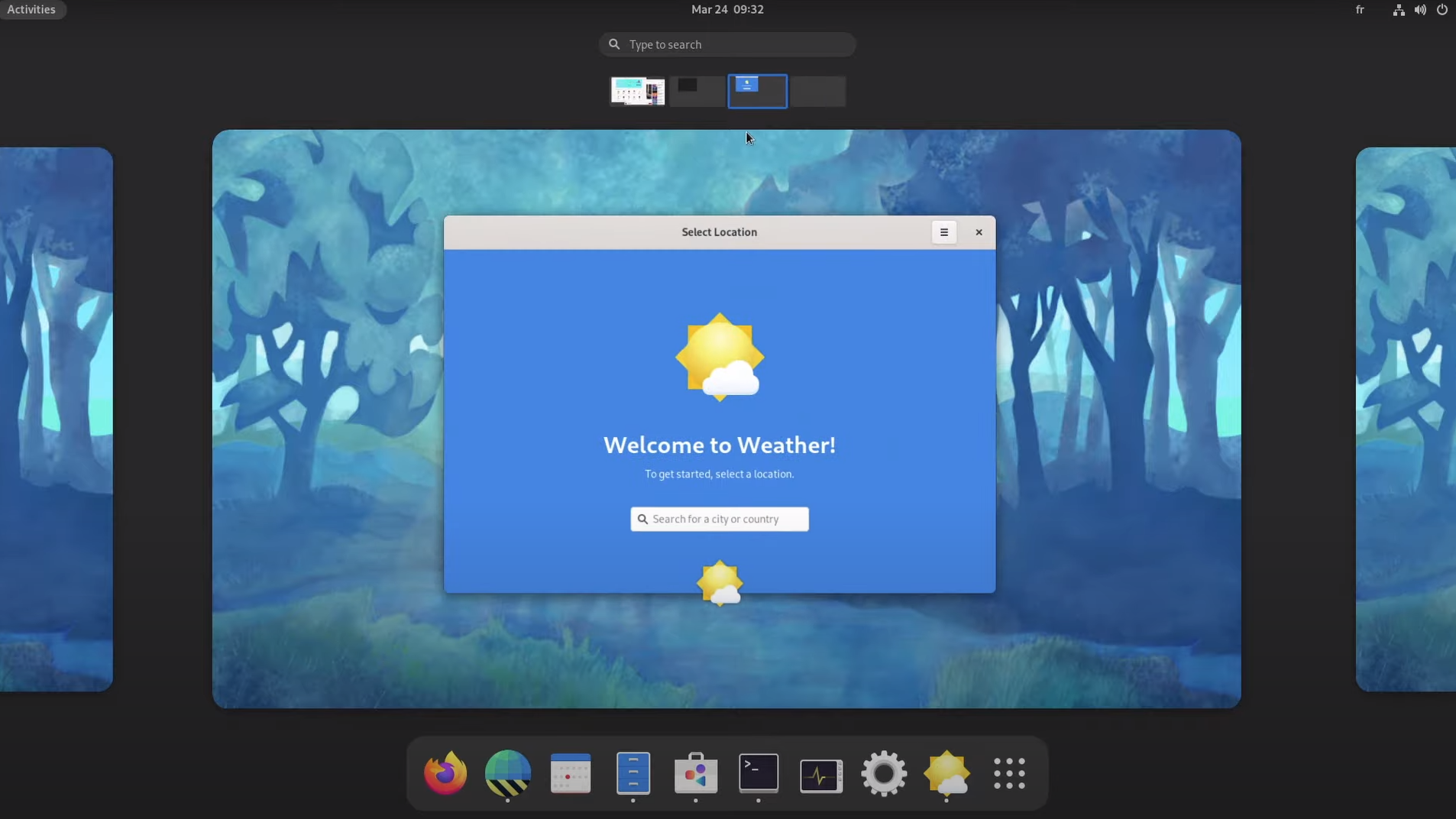Click the Search for a city or country field
This screenshot has height=819, width=1456.
(719, 519)
